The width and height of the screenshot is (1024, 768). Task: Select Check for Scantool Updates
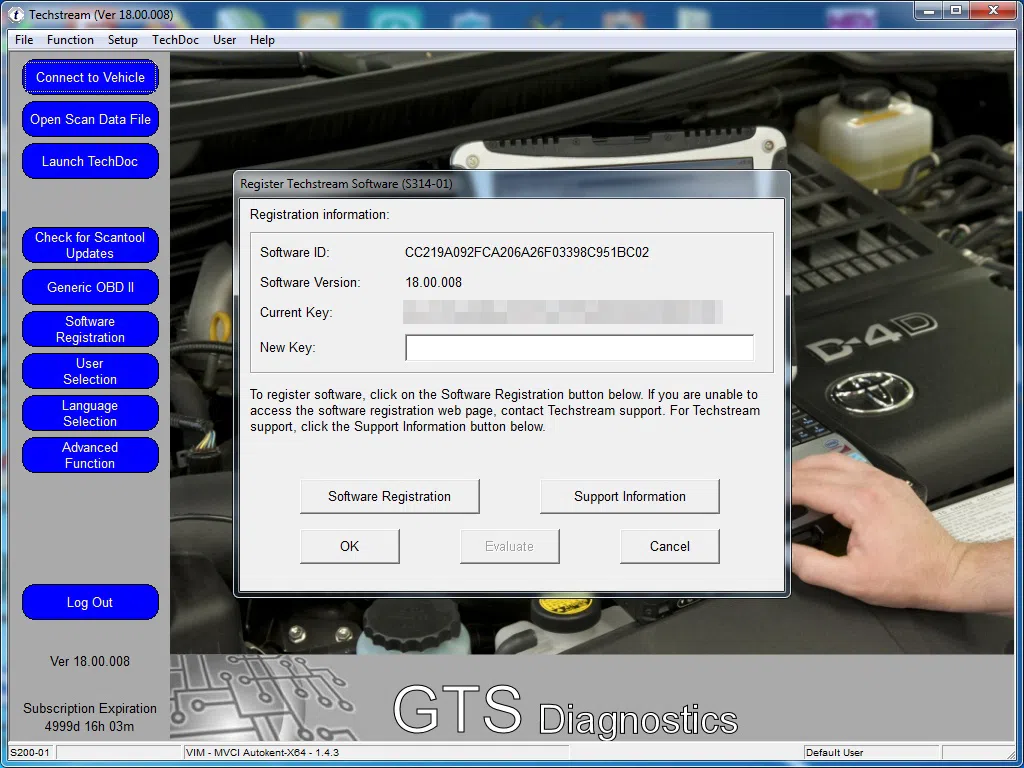pyautogui.click(x=90, y=245)
